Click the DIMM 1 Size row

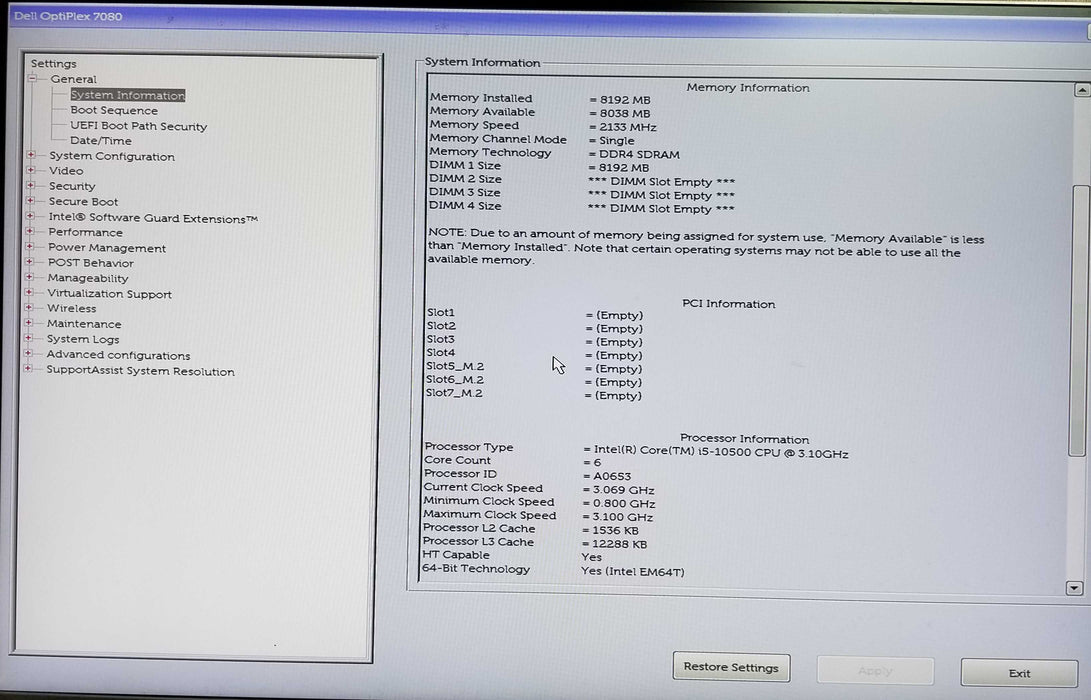pyautogui.click(x=539, y=167)
